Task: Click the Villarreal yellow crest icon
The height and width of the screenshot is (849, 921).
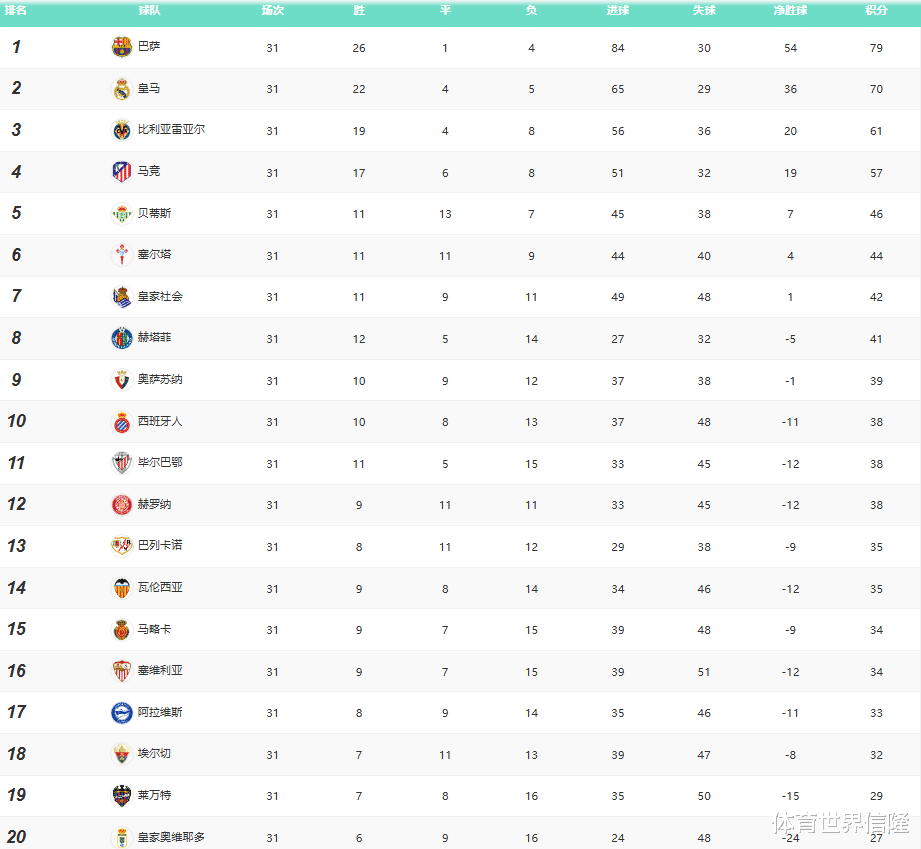Action: click(x=121, y=130)
